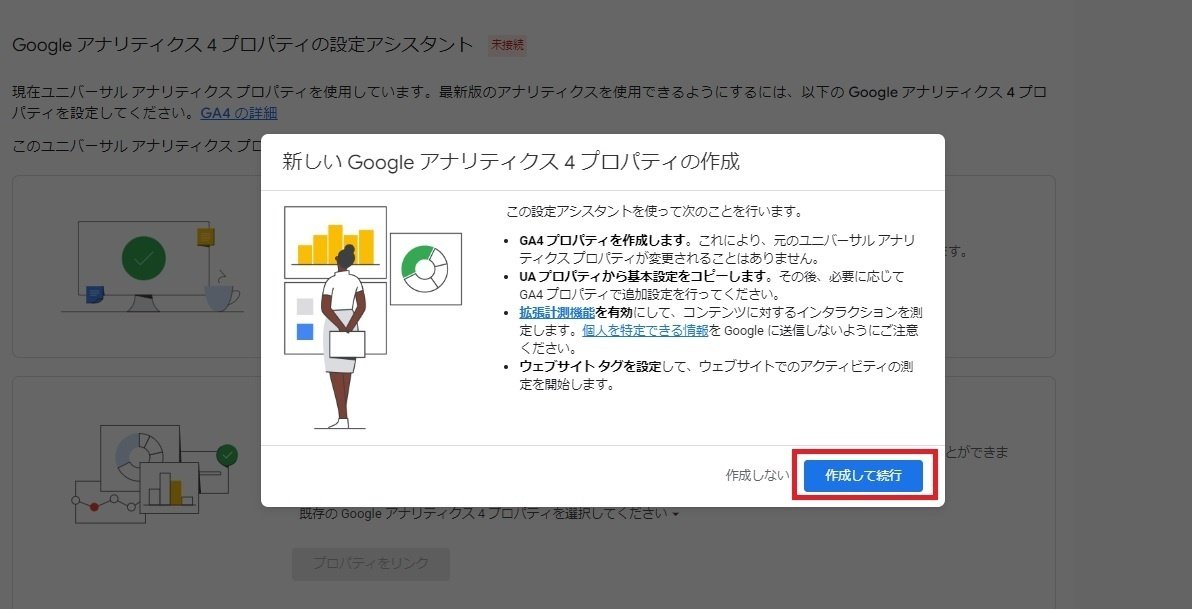
Task: Click the woman-with-charts illustration in the dialog
Action: point(372,317)
